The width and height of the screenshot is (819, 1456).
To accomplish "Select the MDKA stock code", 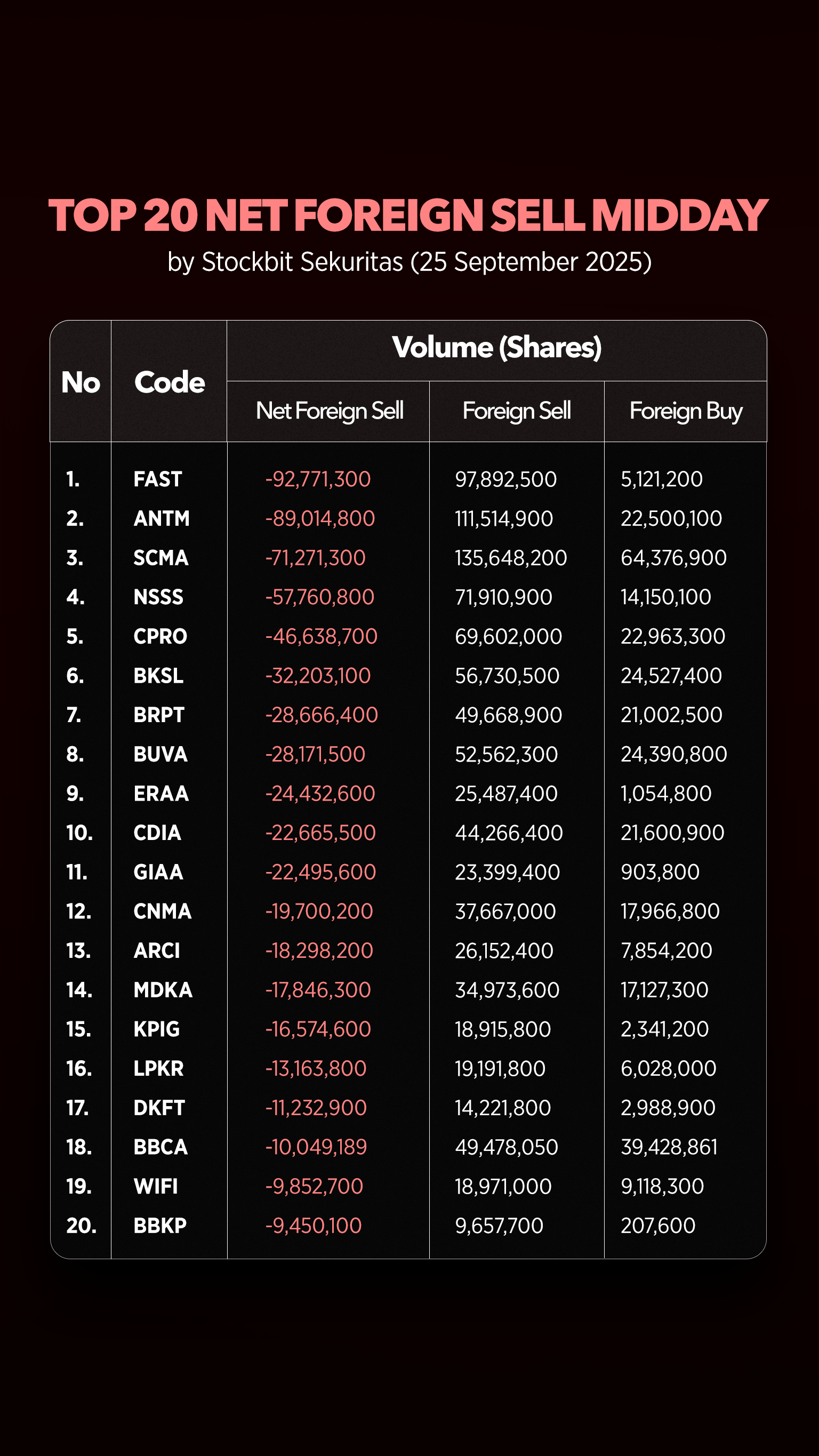I will click(163, 990).
